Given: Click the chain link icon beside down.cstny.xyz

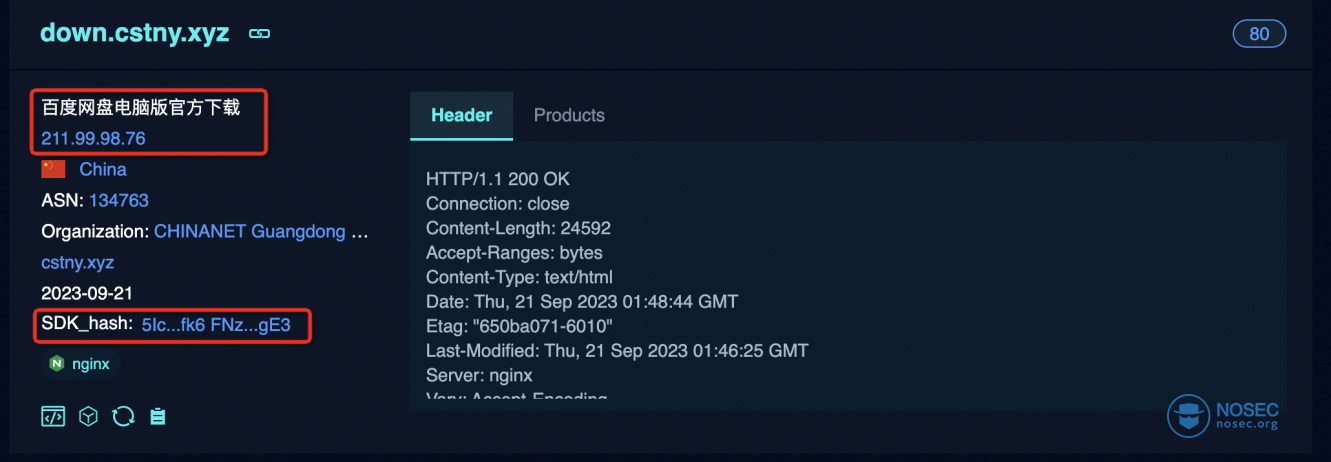Looking at the screenshot, I should point(259,34).
